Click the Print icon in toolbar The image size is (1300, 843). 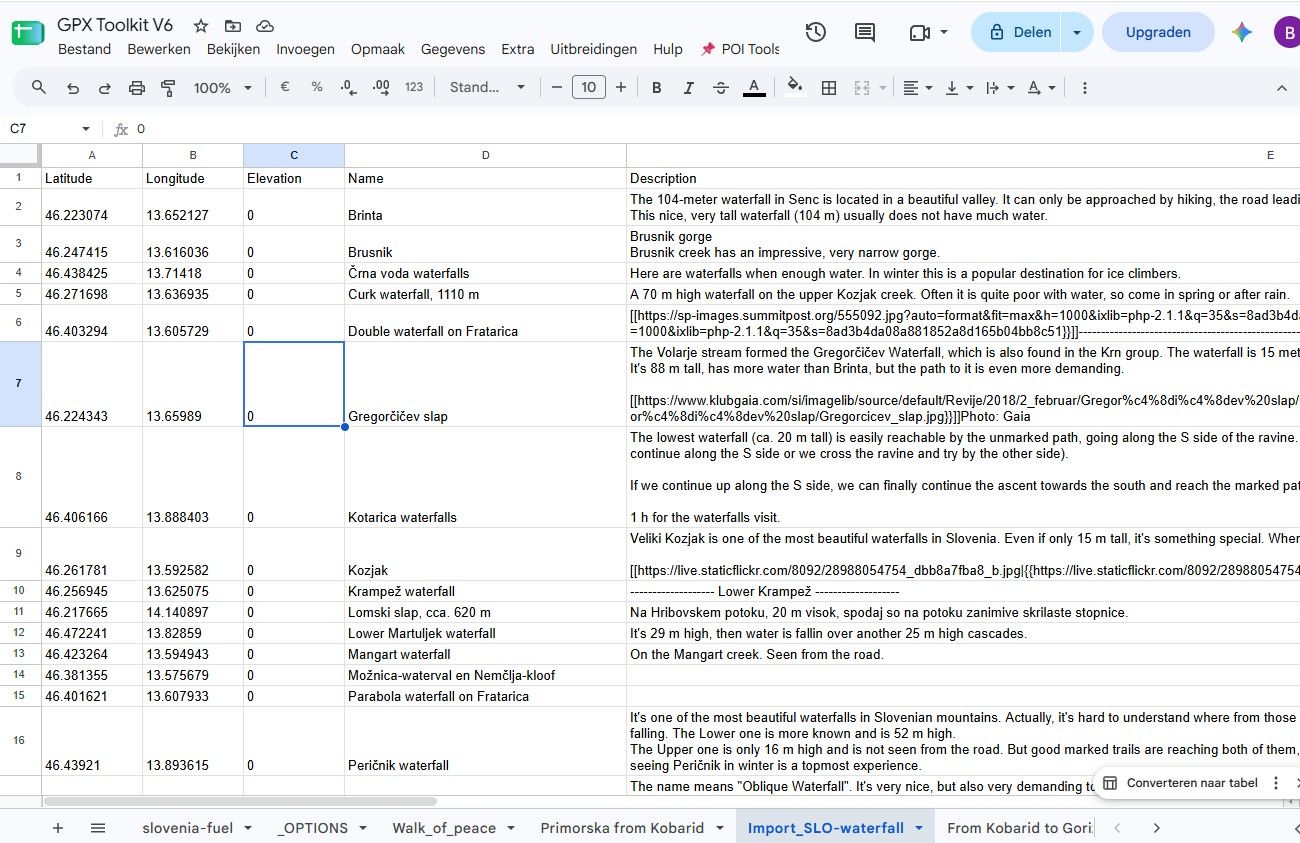pyautogui.click(x=137, y=88)
